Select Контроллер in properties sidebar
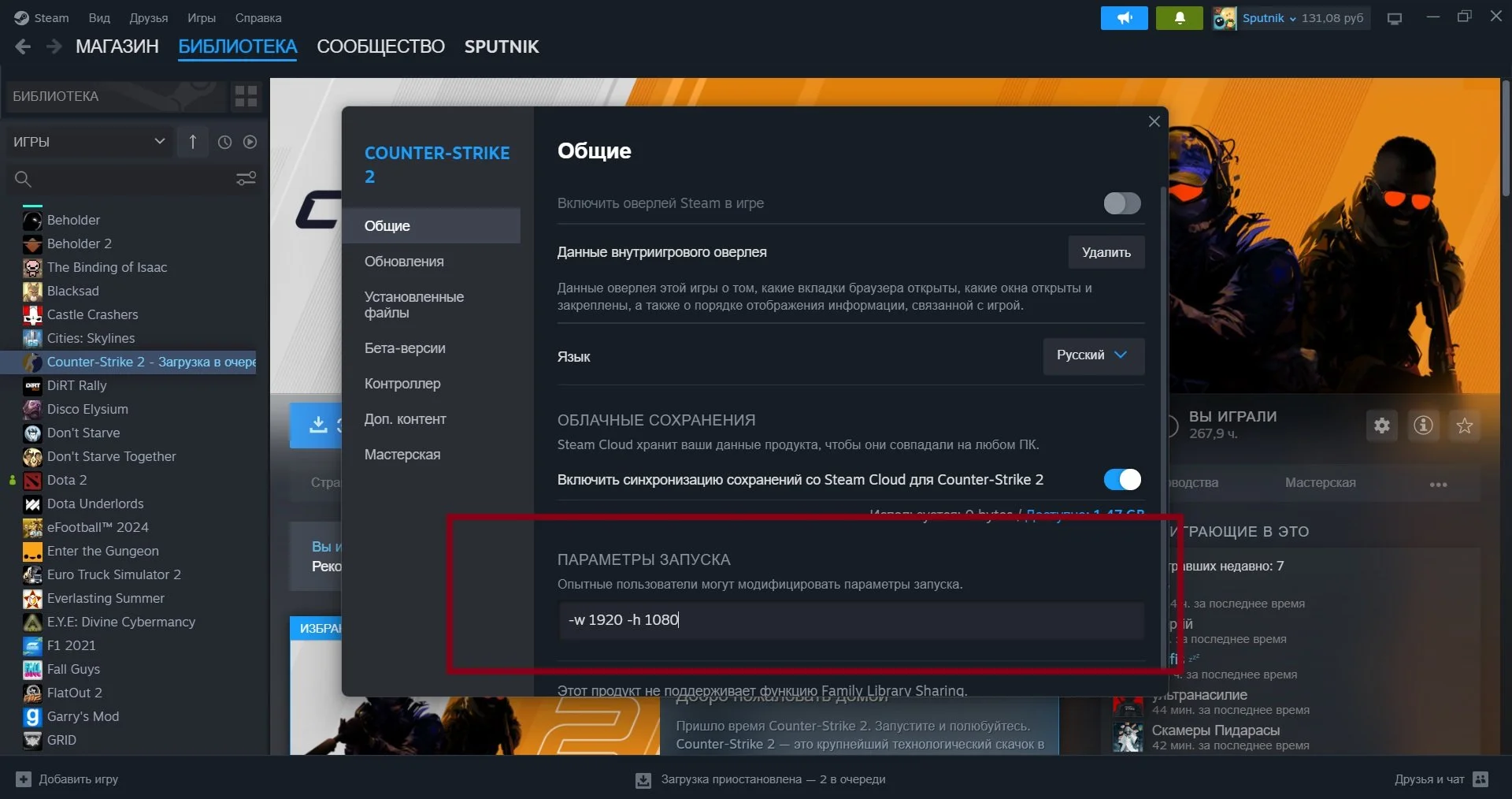Screen dimensions: 1512x799 point(431,384)
